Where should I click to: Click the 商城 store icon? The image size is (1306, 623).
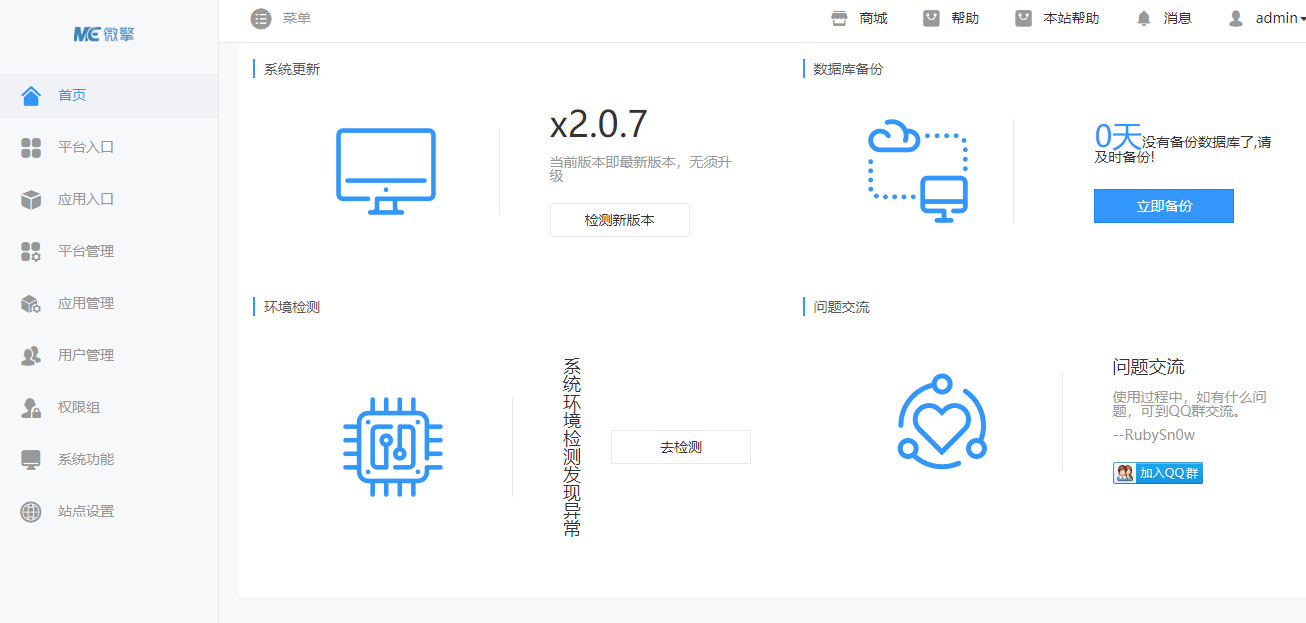(839, 18)
